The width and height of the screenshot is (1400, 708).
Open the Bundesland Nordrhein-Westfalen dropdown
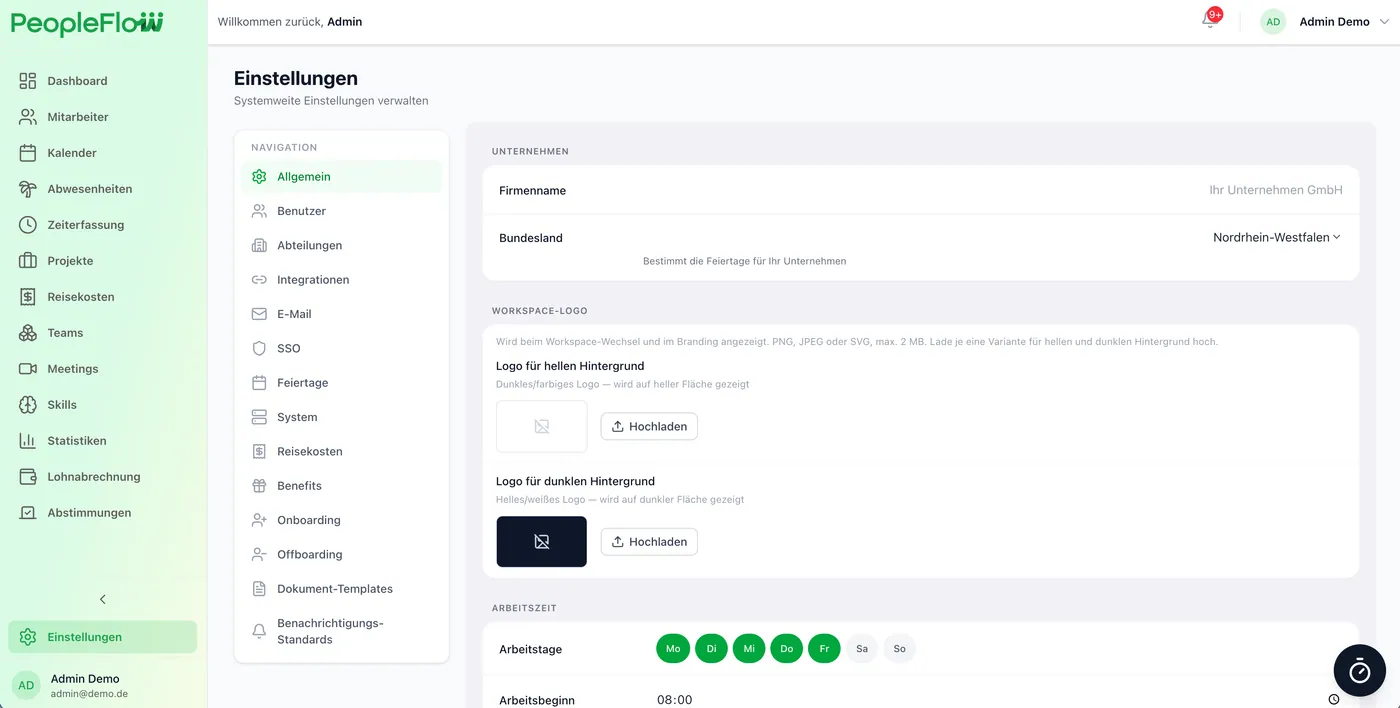click(1276, 238)
